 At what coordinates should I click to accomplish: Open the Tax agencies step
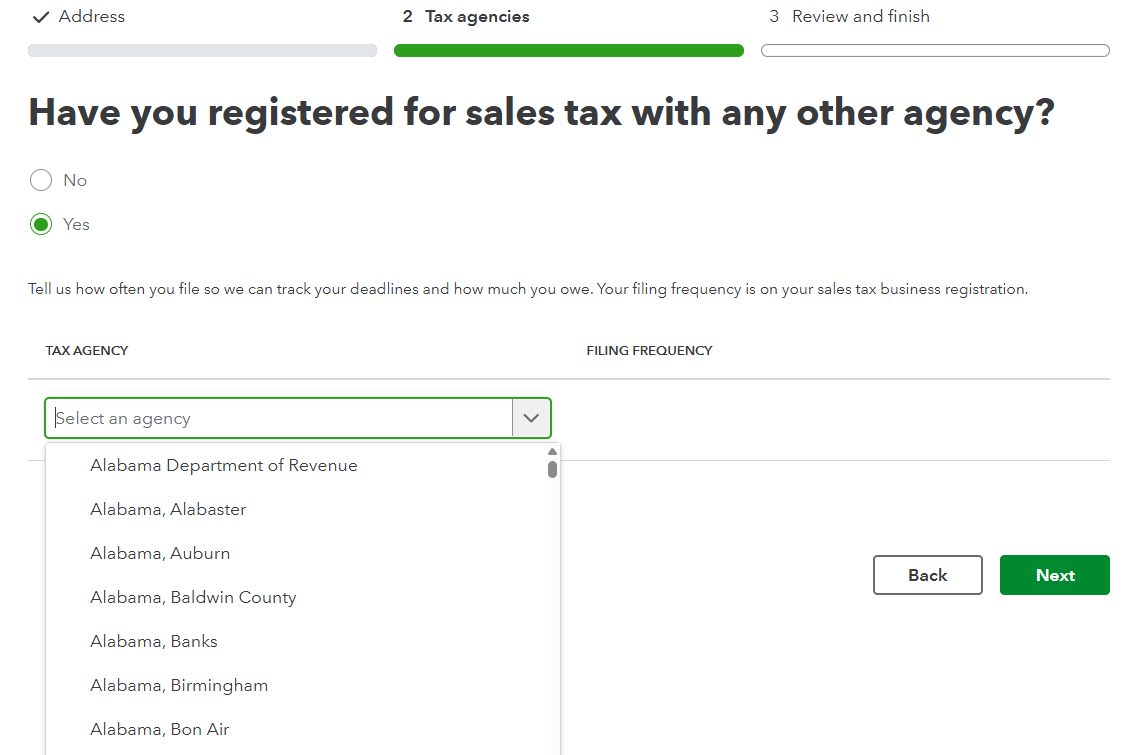click(x=477, y=16)
